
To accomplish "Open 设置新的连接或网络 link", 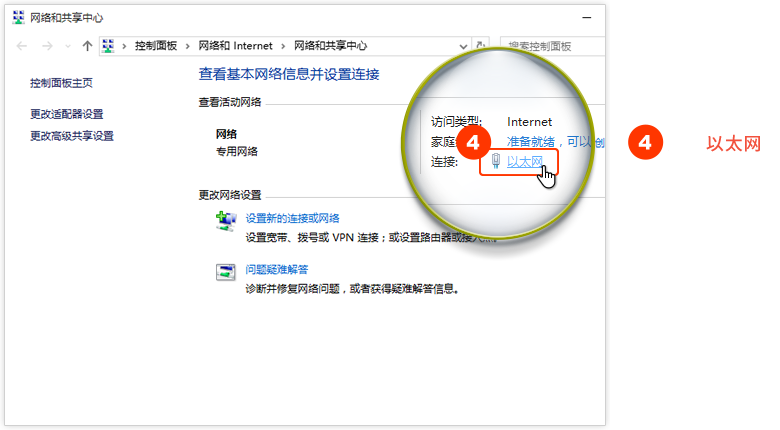I will coord(292,218).
